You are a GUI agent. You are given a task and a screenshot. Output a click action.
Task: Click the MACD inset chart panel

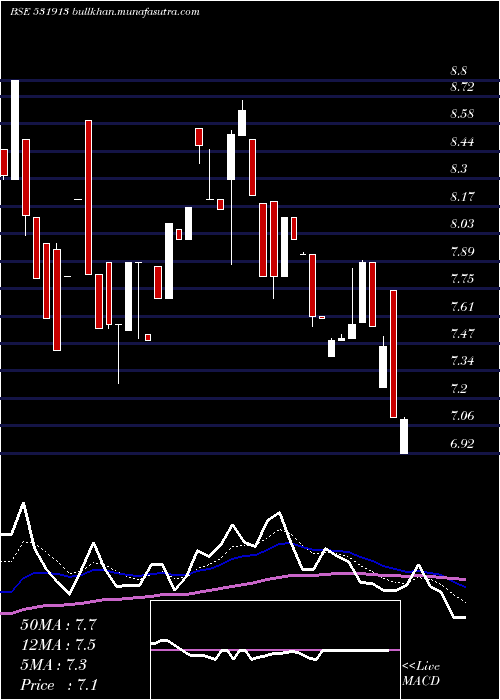click(x=275, y=650)
